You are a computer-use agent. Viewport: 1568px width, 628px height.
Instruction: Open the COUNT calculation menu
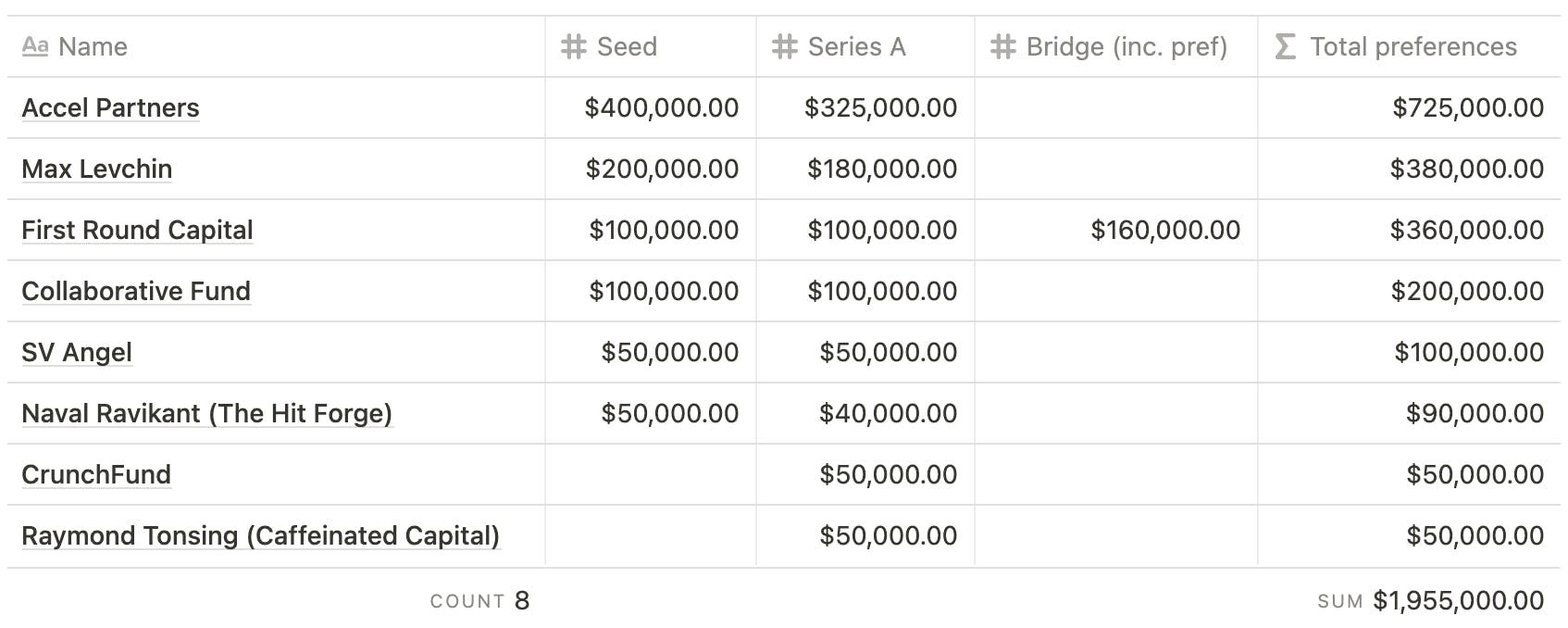pyautogui.click(x=479, y=601)
